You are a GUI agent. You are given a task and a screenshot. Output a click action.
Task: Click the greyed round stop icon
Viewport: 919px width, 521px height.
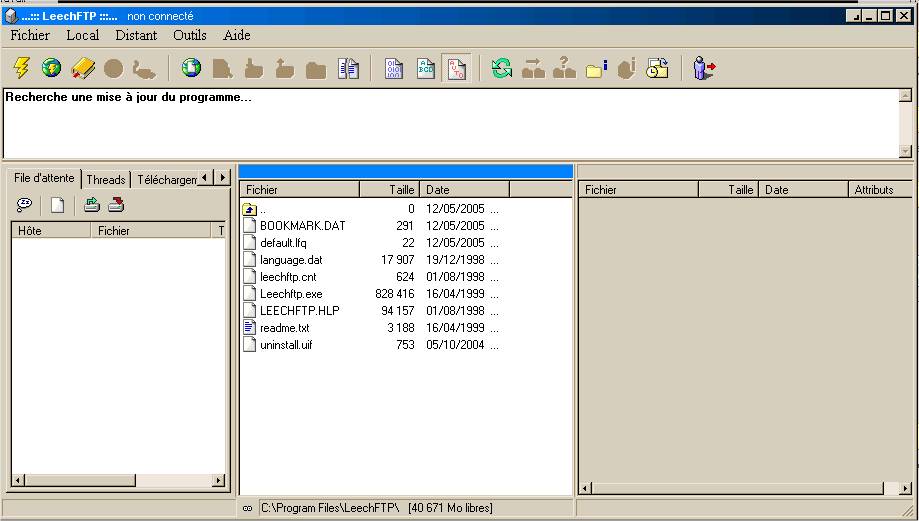[x=114, y=69]
